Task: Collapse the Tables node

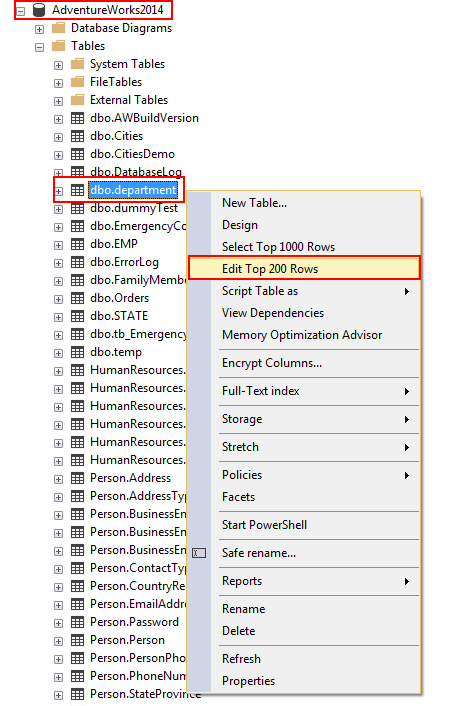Action: point(40,47)
